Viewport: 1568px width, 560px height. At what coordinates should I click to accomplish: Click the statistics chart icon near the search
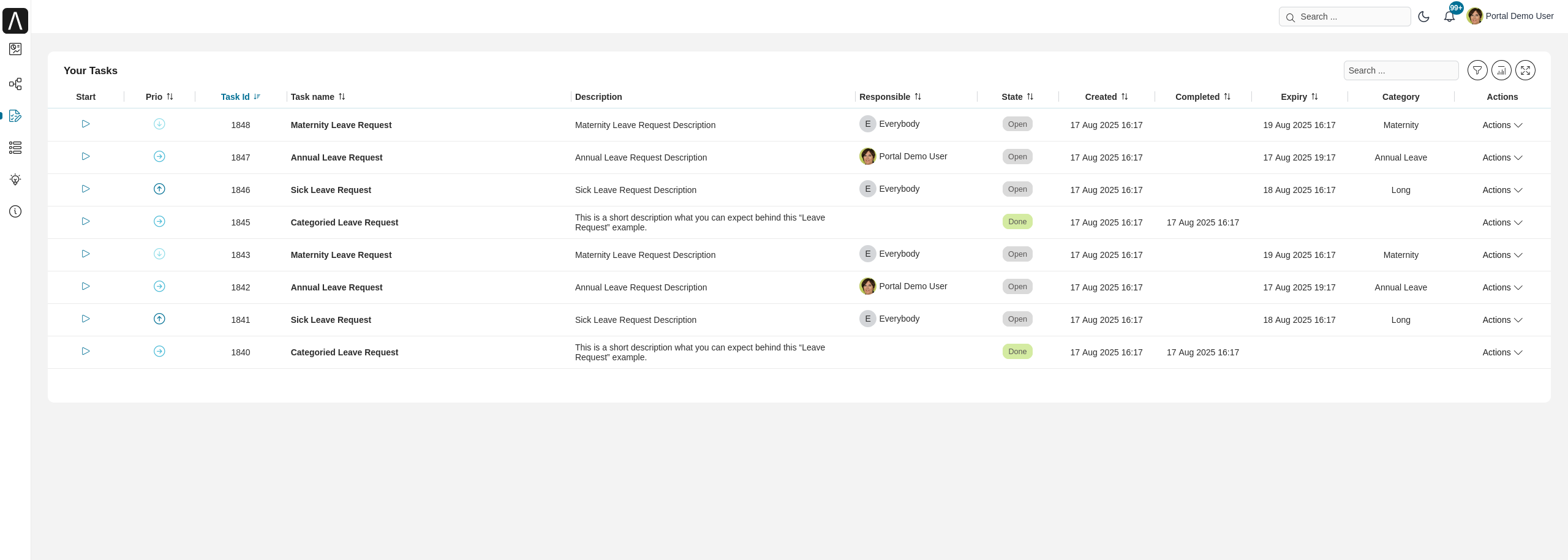pyautogui.click(x=1501, y=70)
